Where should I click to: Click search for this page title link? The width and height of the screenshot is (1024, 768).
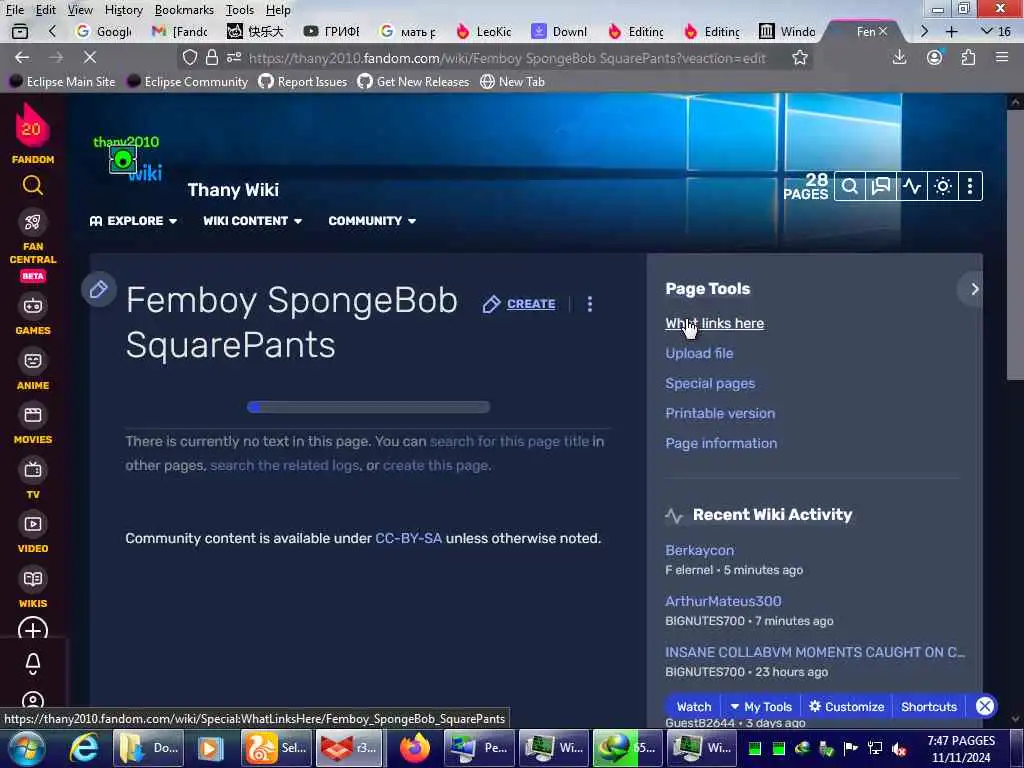click(509, 441)
